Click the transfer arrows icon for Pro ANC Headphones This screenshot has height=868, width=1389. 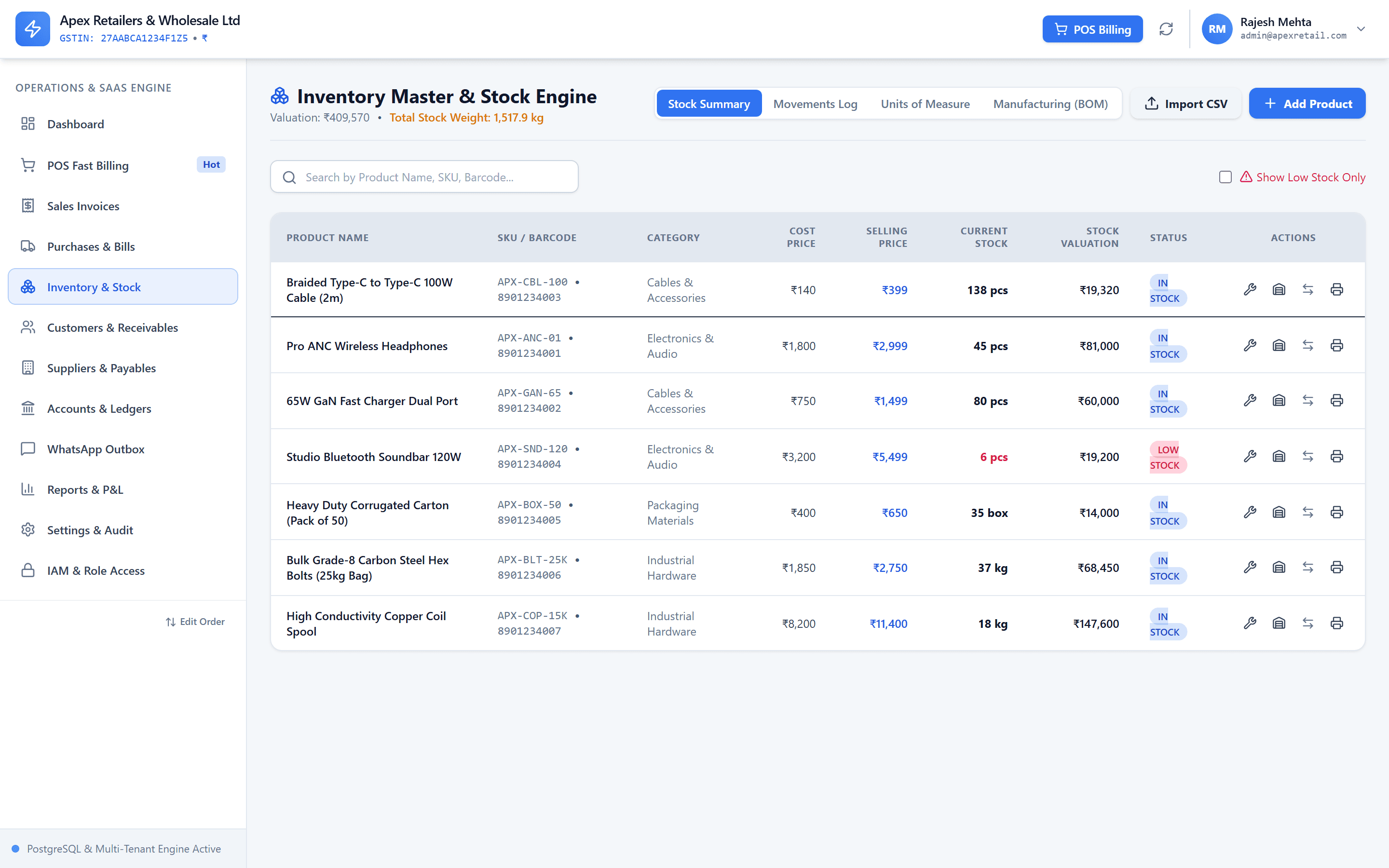(1307, 345)
